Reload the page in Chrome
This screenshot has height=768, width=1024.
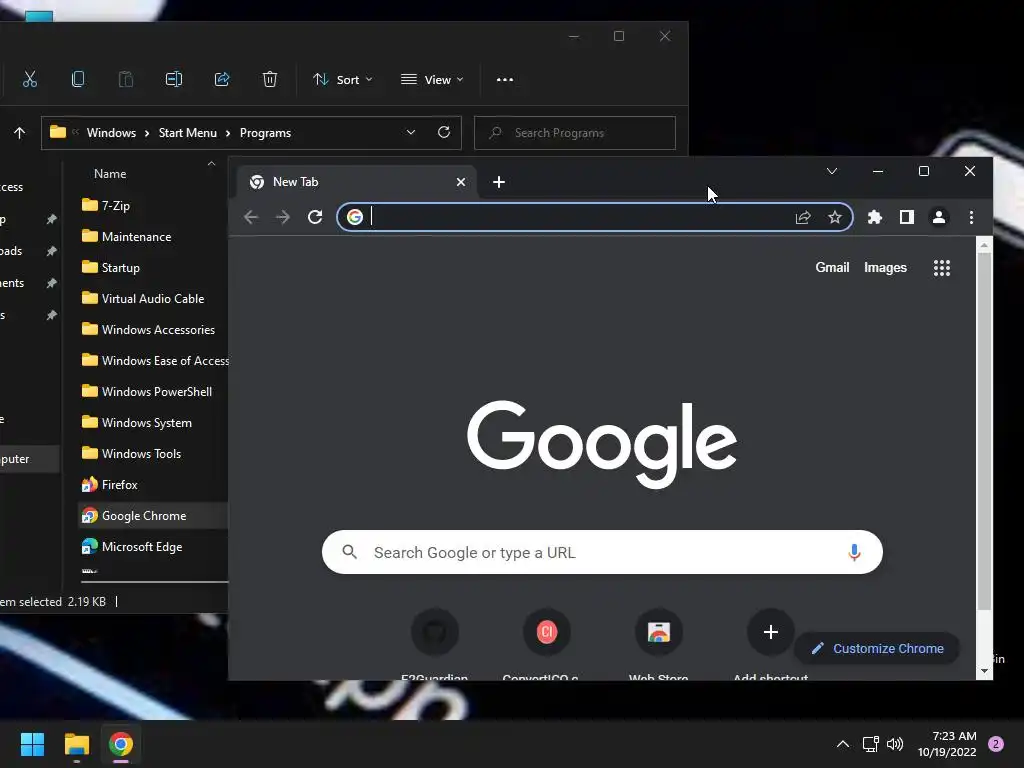[x=315, y=217]
